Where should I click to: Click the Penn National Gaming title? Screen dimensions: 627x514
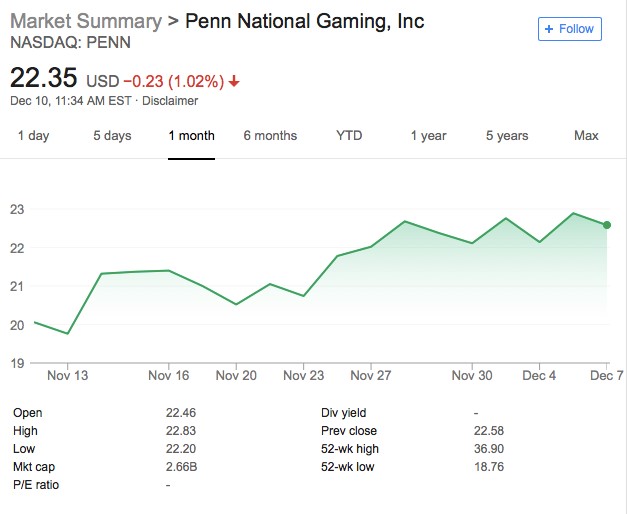305,22
